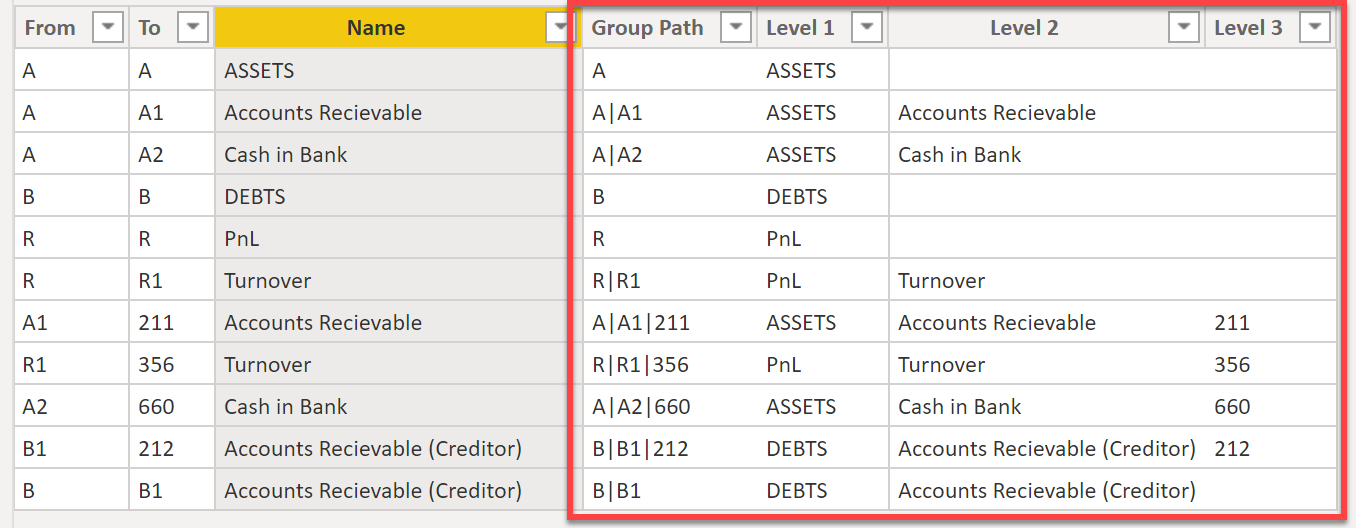Click the A|A1|211 group path cell
Viewport: 1356px width, 528px height.
coord(641,323)
